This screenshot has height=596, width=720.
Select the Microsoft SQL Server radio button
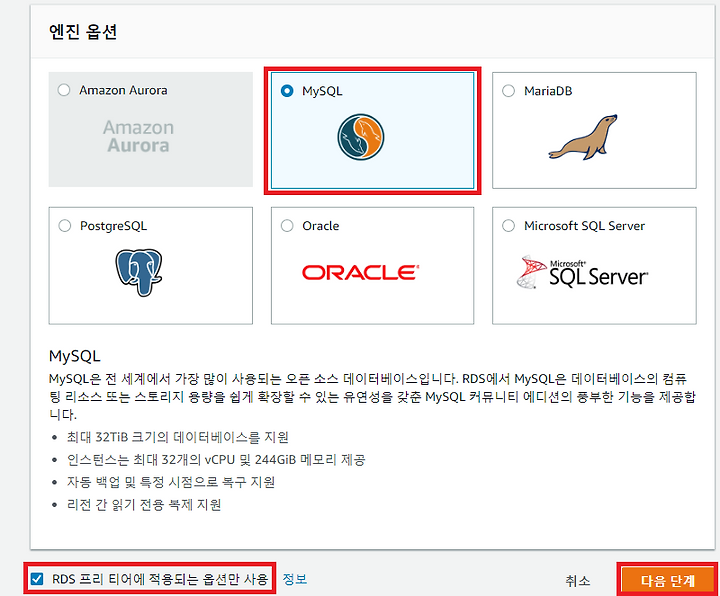508,225
